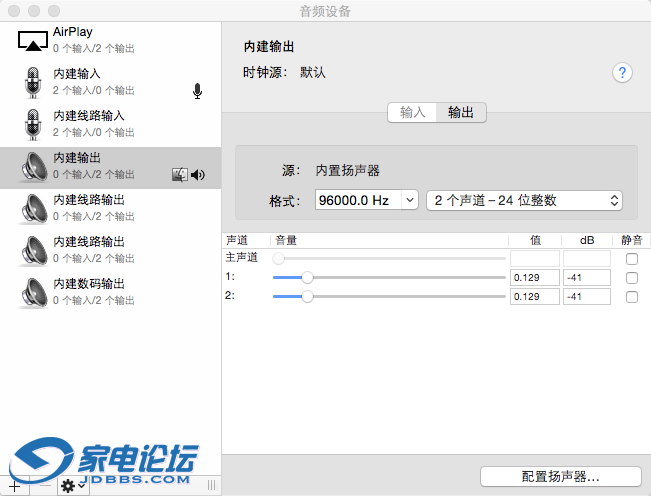Click the default output speaker indicator icon
Image resolution: width=651 pixels, height=496 pixels.
click(x=198, y=175)
